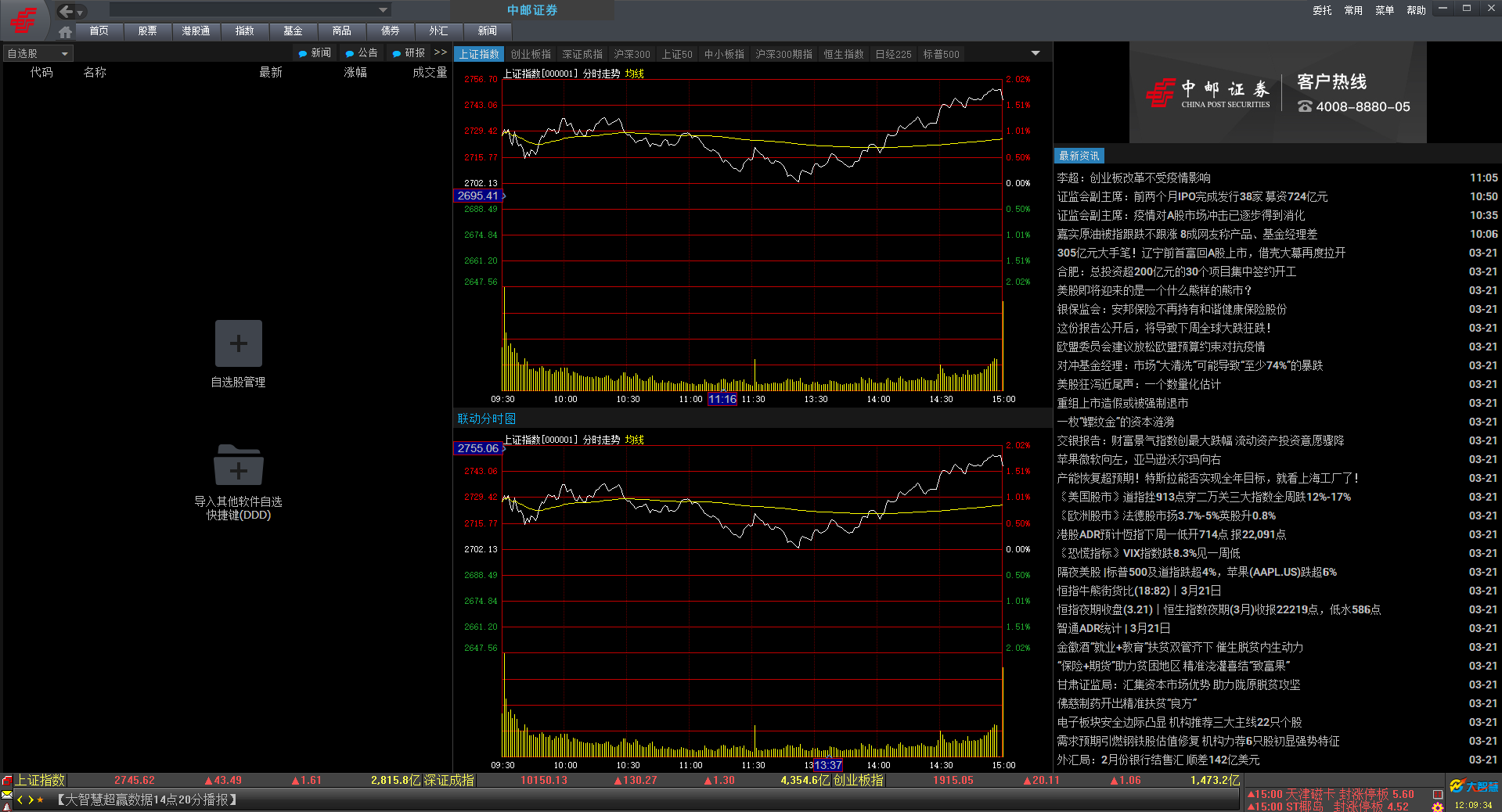Select the 恒生指数 index tab
Image resolution: width=1502 pixels, height=812 pixels.
point(844,54)
